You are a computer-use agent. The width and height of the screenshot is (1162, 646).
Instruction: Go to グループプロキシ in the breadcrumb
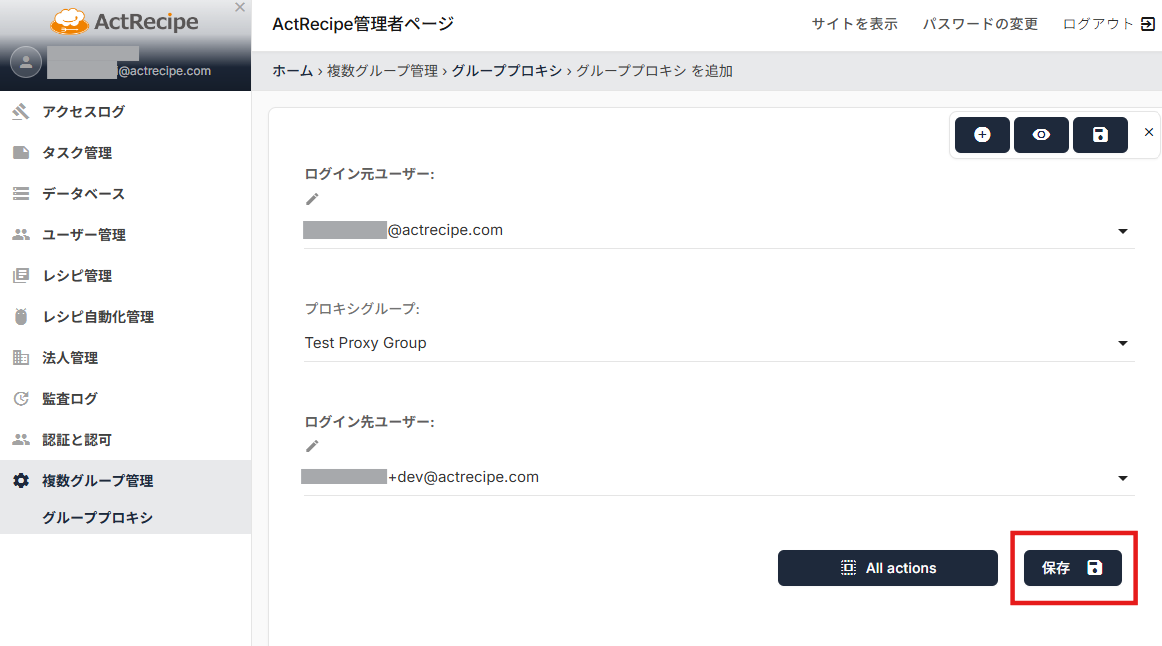(x=507, y=71)
